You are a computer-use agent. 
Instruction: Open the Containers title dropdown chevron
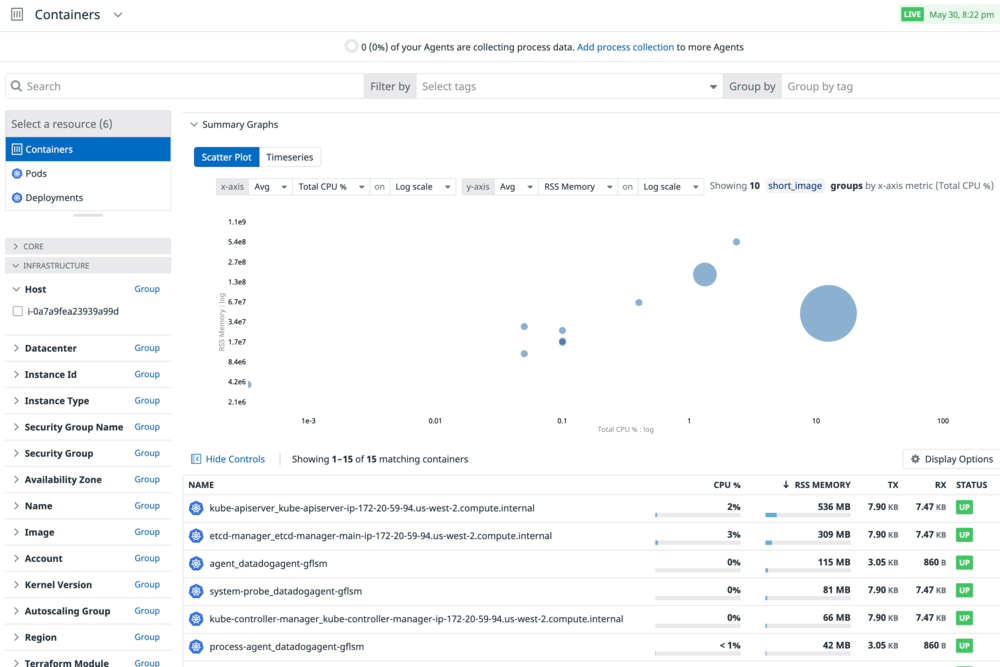pyautogui.click(x=118, y=15)
